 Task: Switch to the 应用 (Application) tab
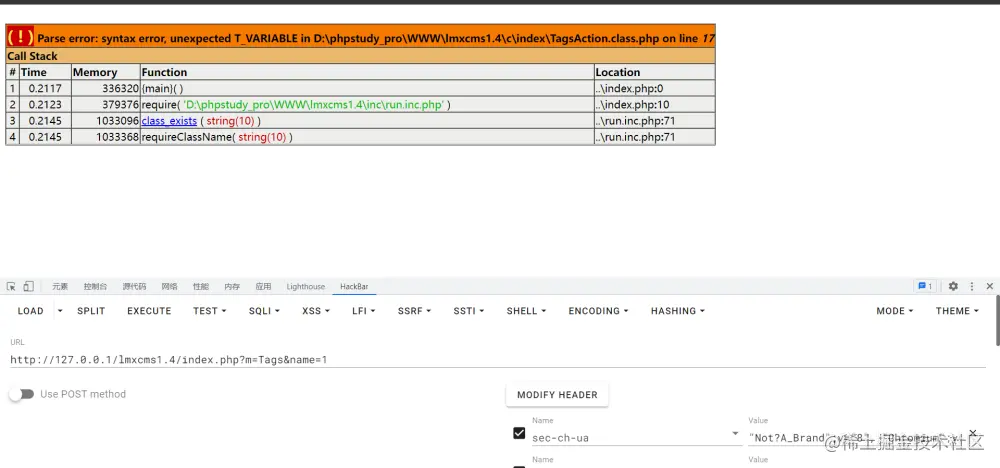tap(263, 287)
